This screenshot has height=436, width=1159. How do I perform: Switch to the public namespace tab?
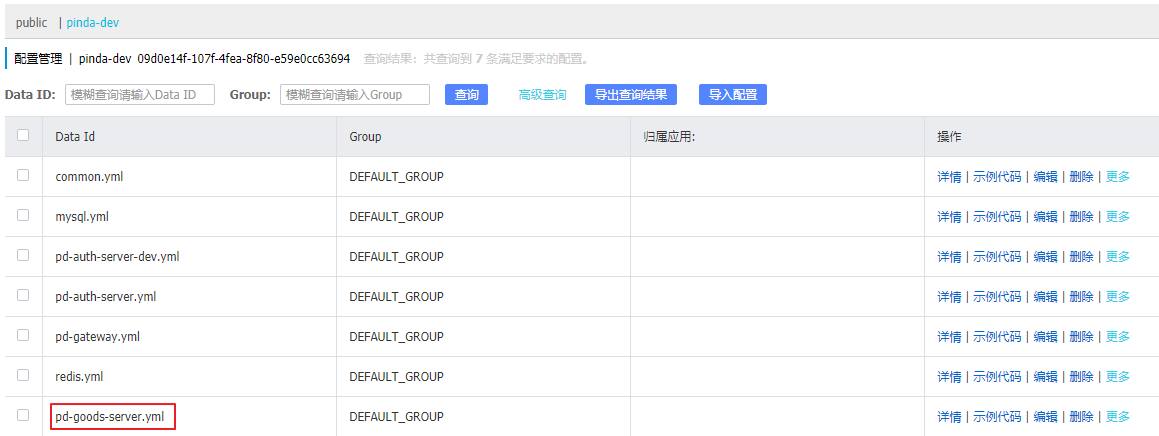tap(31, 22)
